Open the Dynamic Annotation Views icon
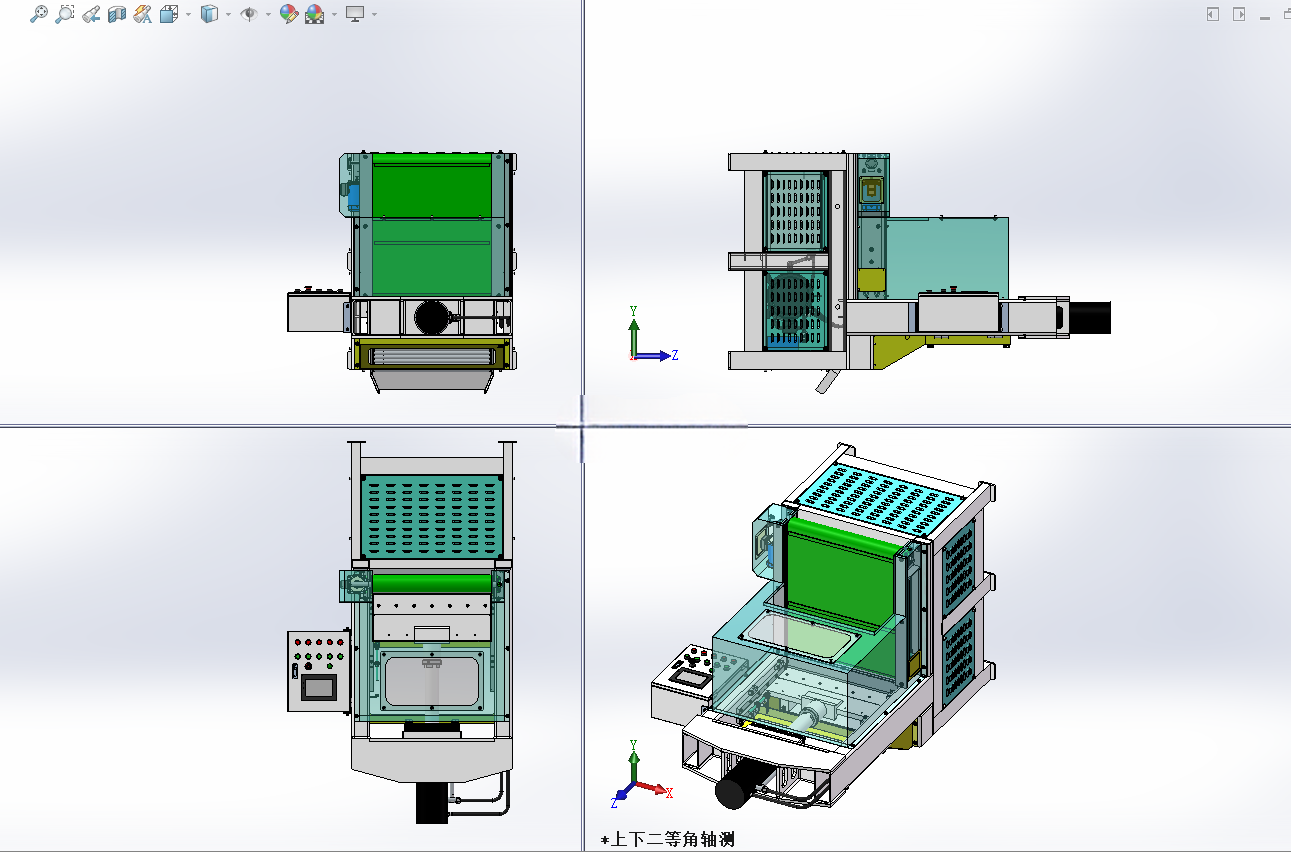1291x852 pixels. 143,14
